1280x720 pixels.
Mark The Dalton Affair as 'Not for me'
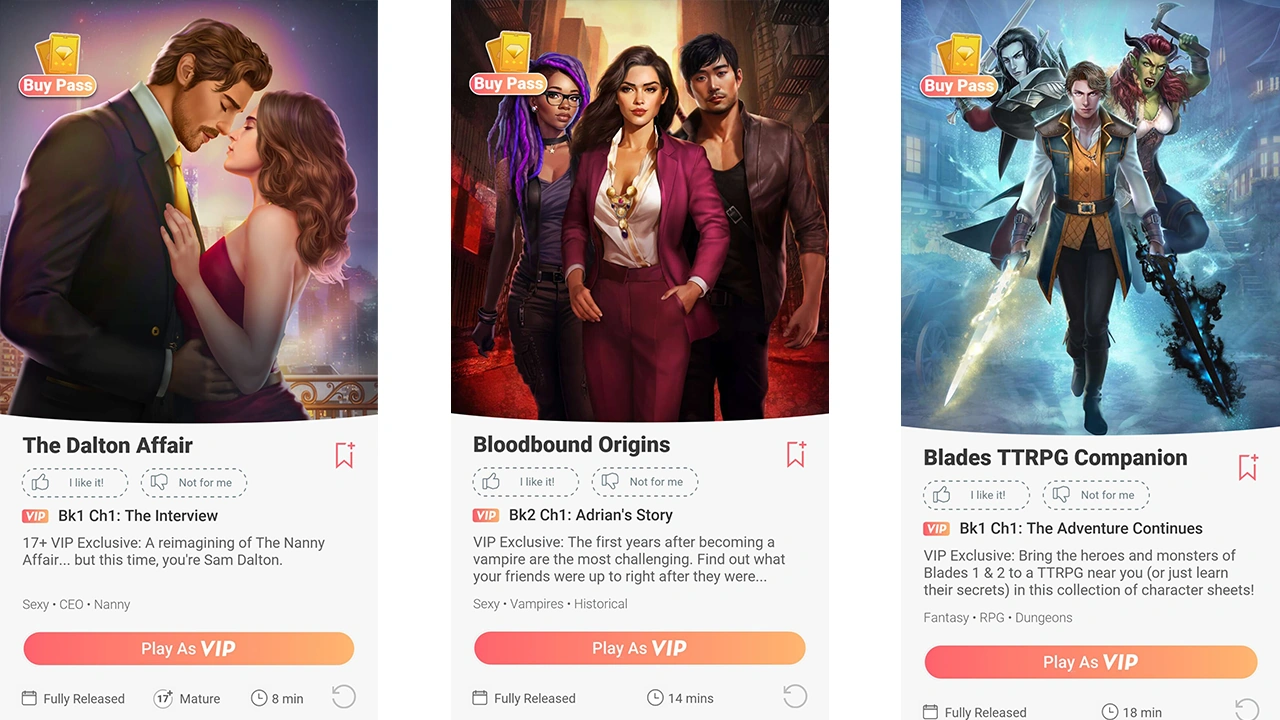(x=194, y=483)
